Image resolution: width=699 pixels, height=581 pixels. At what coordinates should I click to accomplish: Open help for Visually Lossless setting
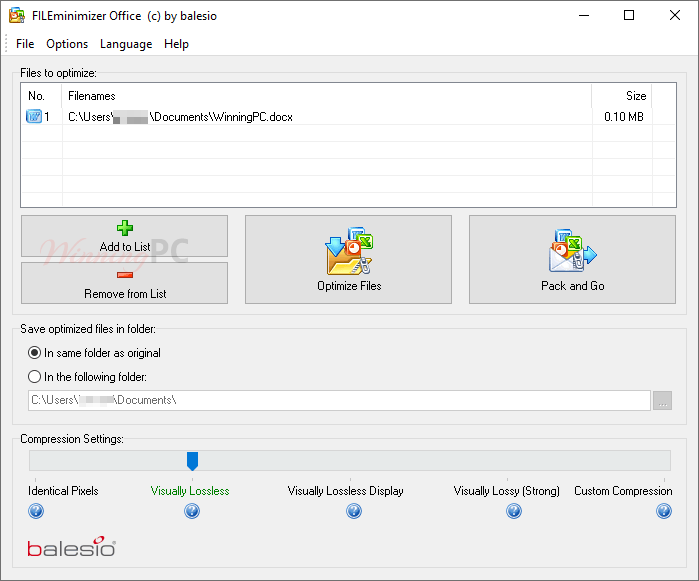click(x=192, y=511)
